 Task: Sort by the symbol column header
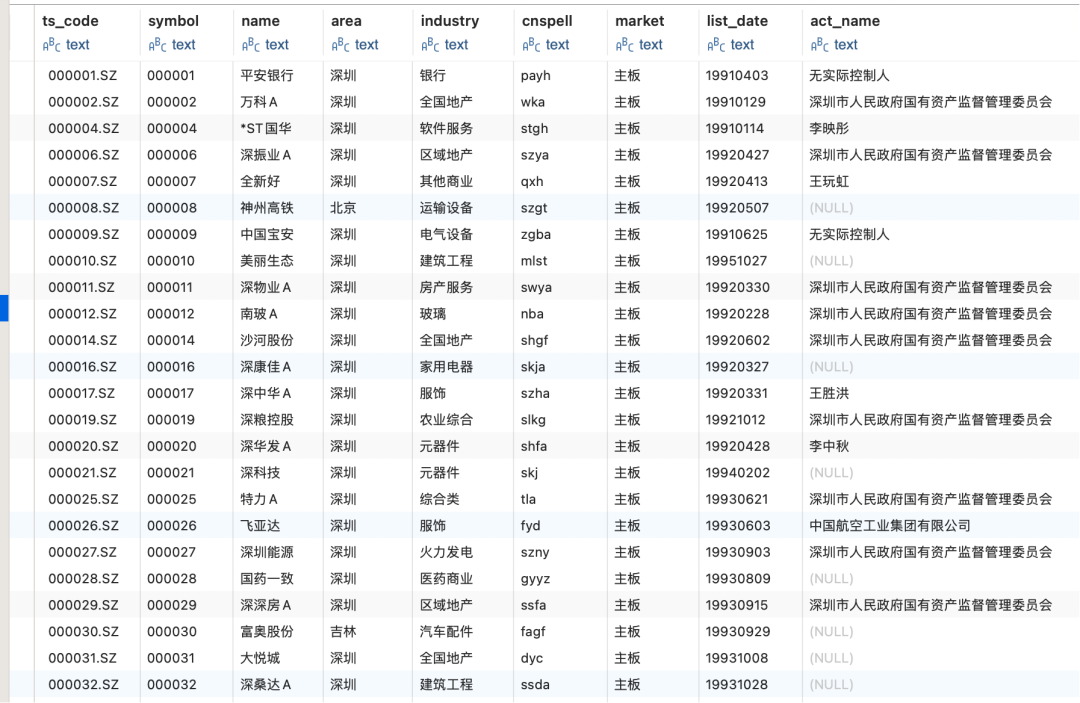[x=174, y=21]
